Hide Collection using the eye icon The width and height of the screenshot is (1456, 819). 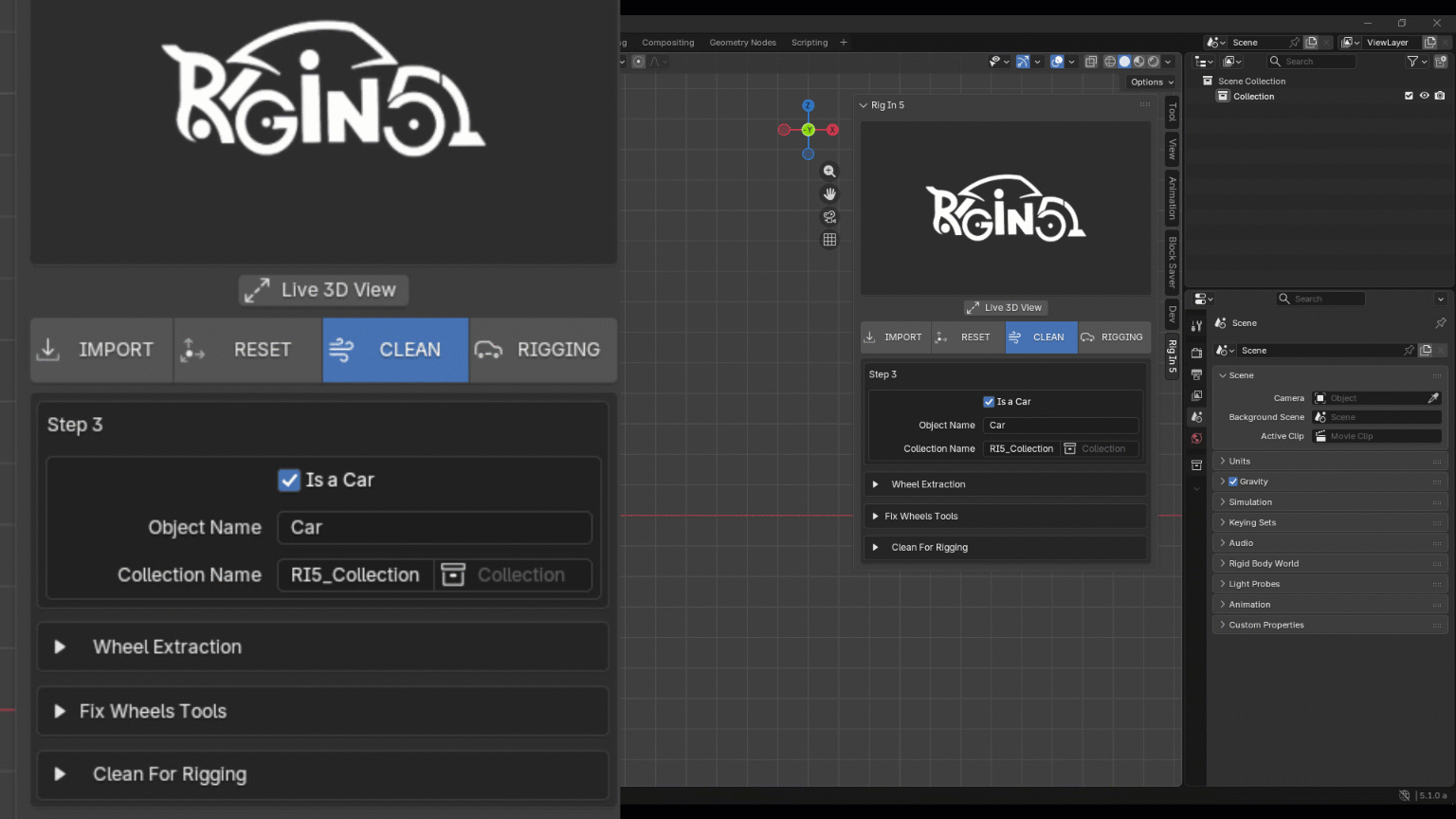tap(1424, 96)
